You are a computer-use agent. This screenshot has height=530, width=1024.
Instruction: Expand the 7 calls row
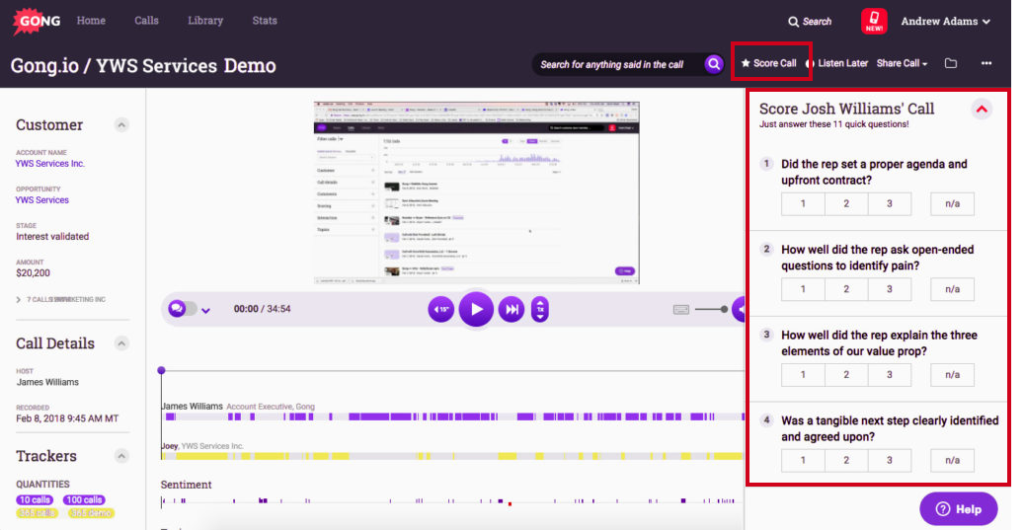(x=61, y=300)
